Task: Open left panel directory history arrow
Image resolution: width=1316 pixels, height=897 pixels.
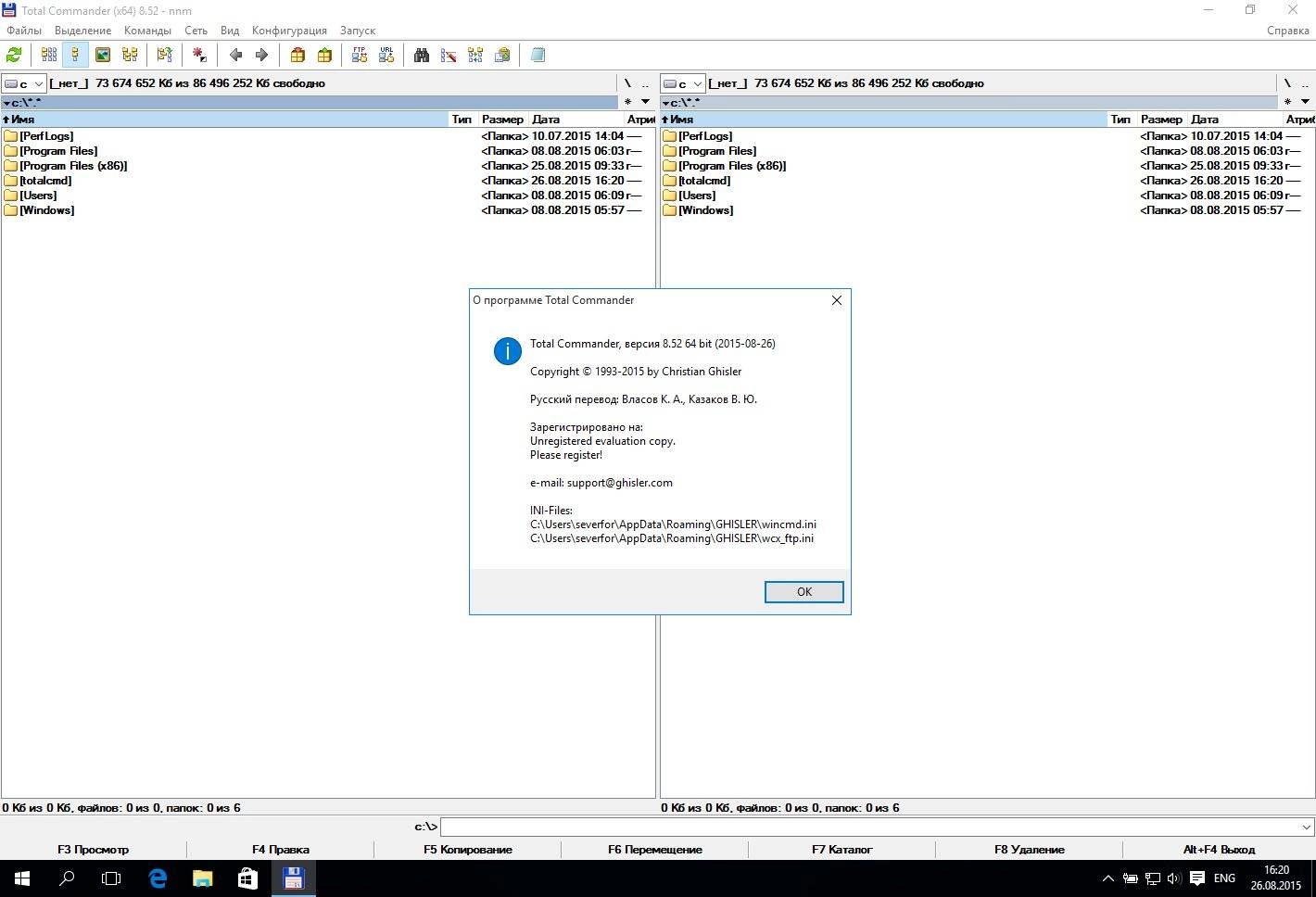Action: click(645, 102)
